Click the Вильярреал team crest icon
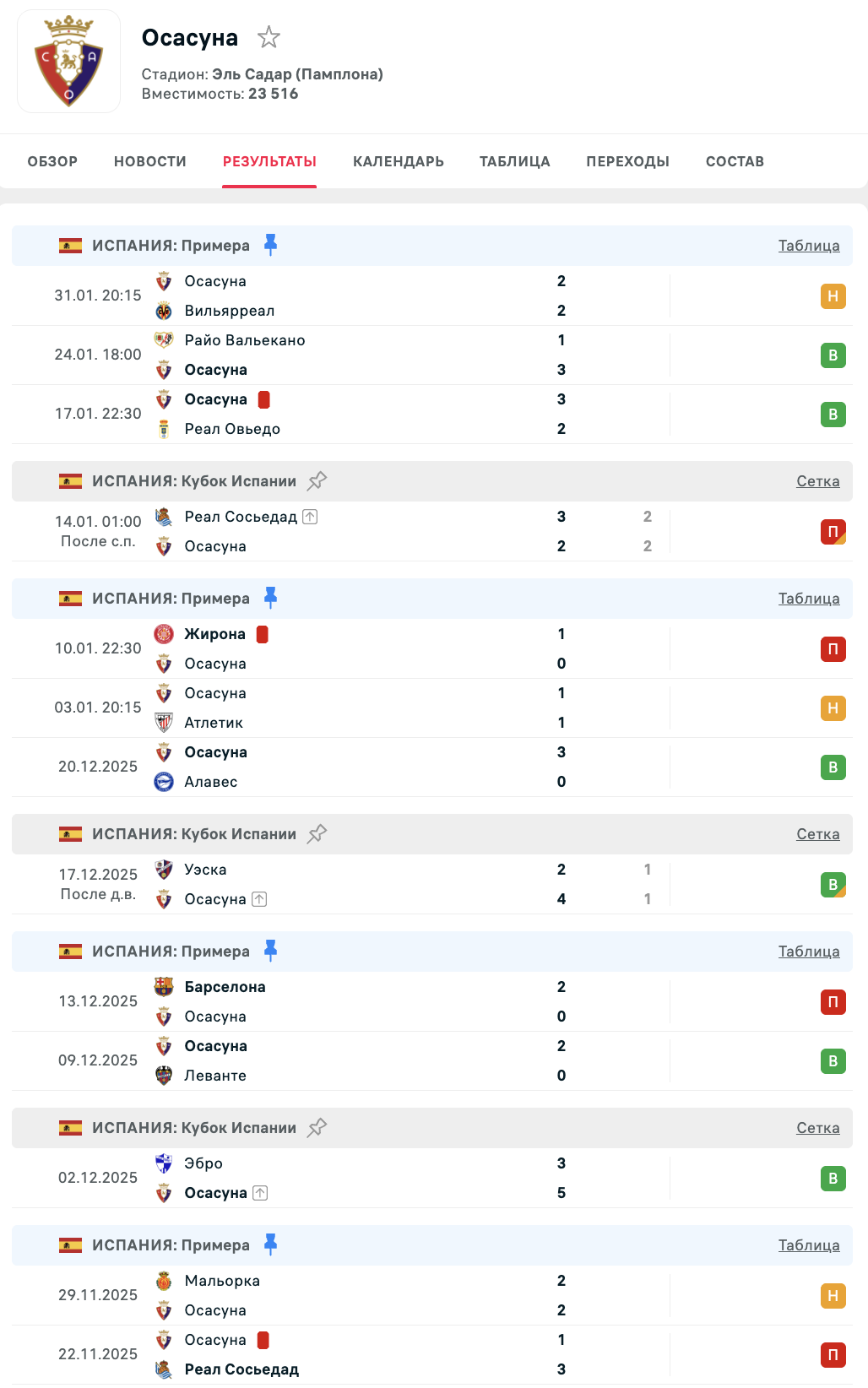868x1388 pixels. click(x=164, y=311)
